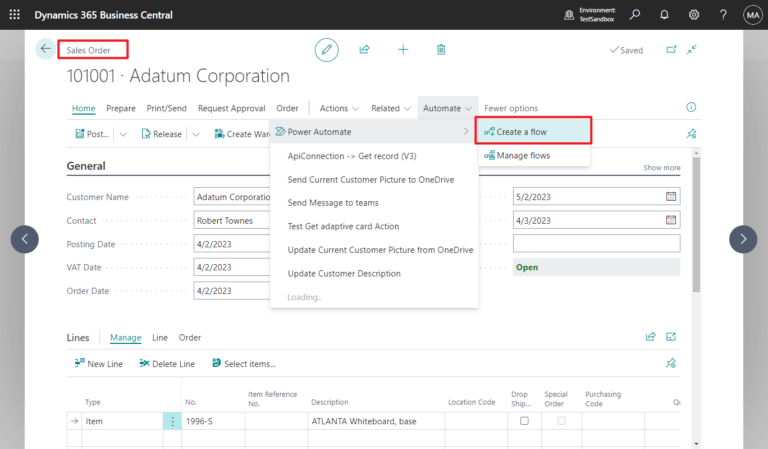Click the New Line button

[98, 364]
